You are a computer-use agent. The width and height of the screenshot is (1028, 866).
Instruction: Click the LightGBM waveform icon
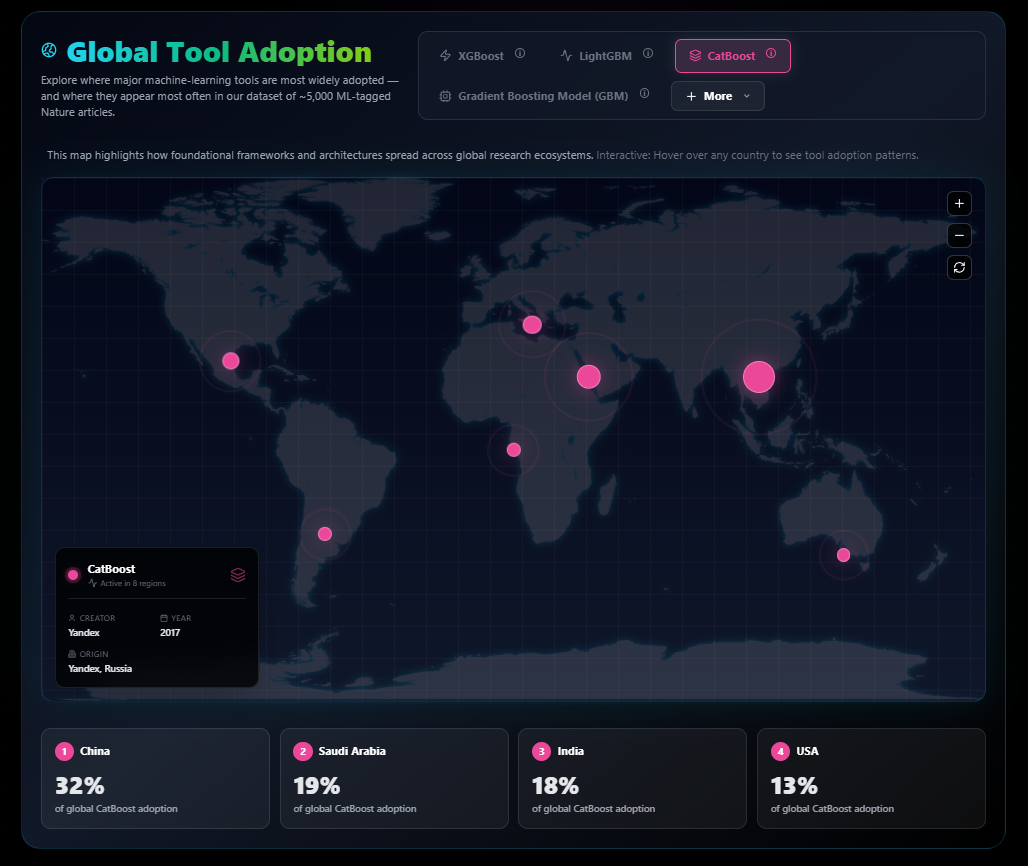(x=566, y=55)
